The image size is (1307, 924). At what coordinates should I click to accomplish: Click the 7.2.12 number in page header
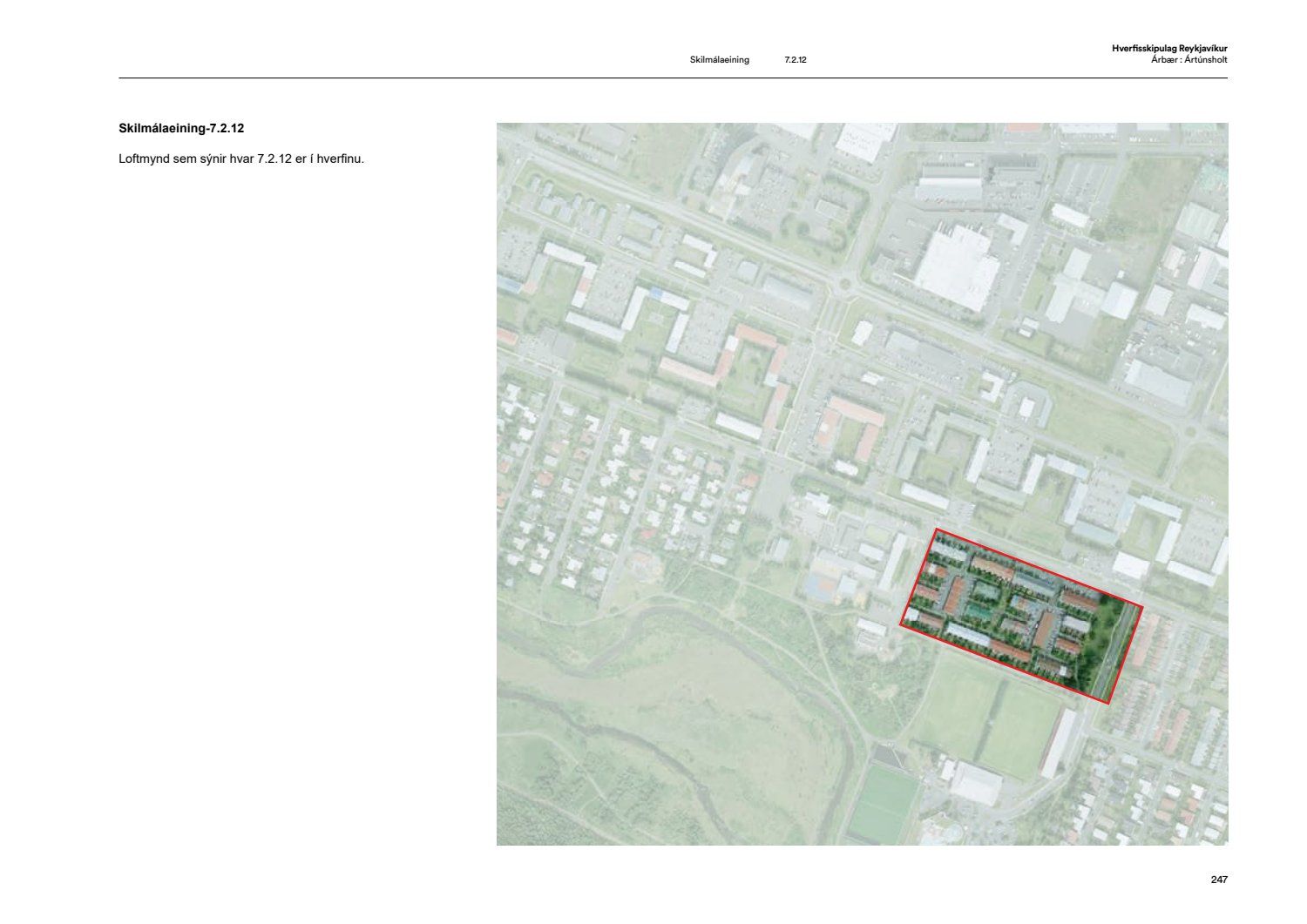[x=795, y=60]
